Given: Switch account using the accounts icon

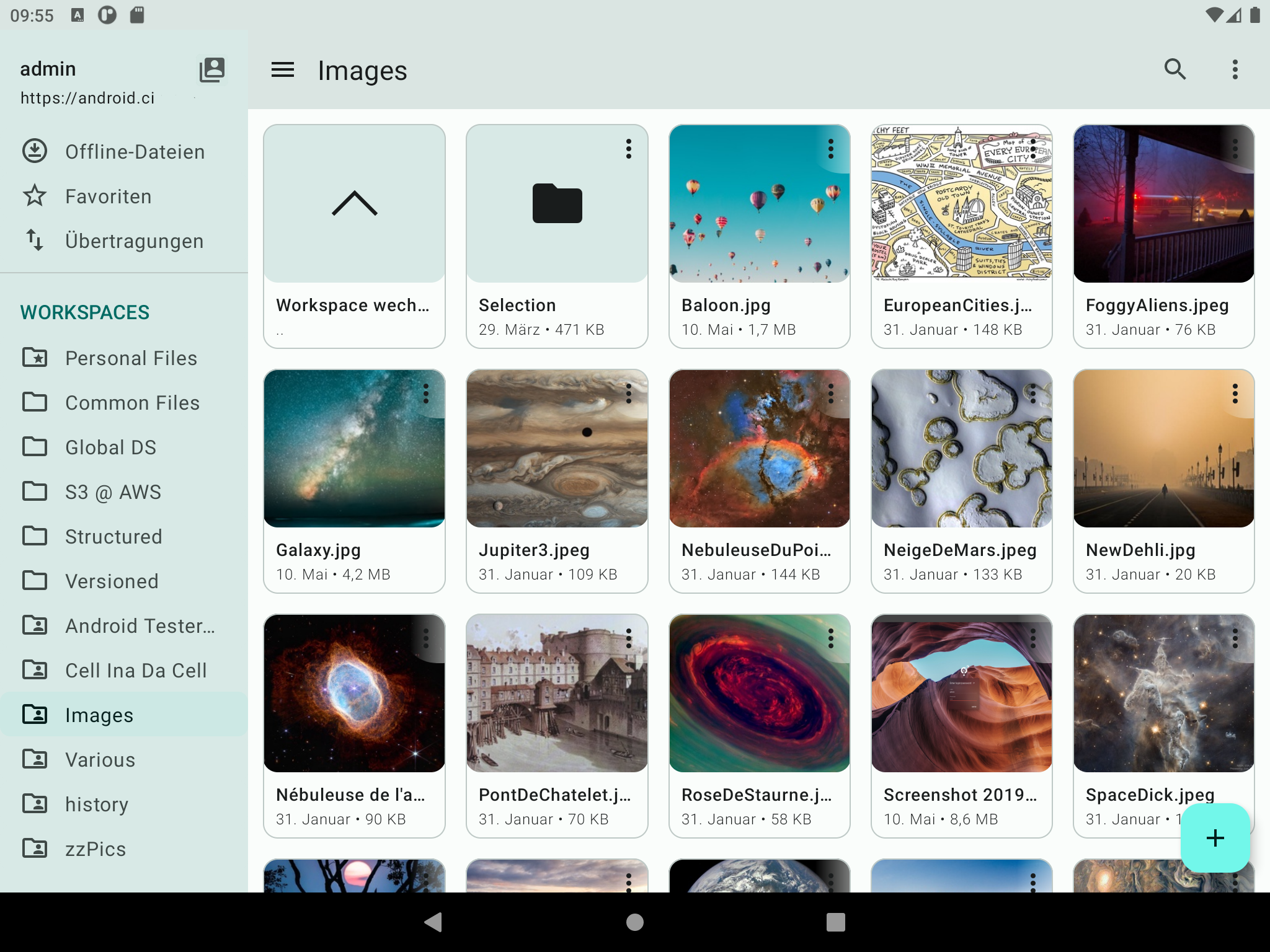Looking at the screenshot, I should [x=212, y=70].
